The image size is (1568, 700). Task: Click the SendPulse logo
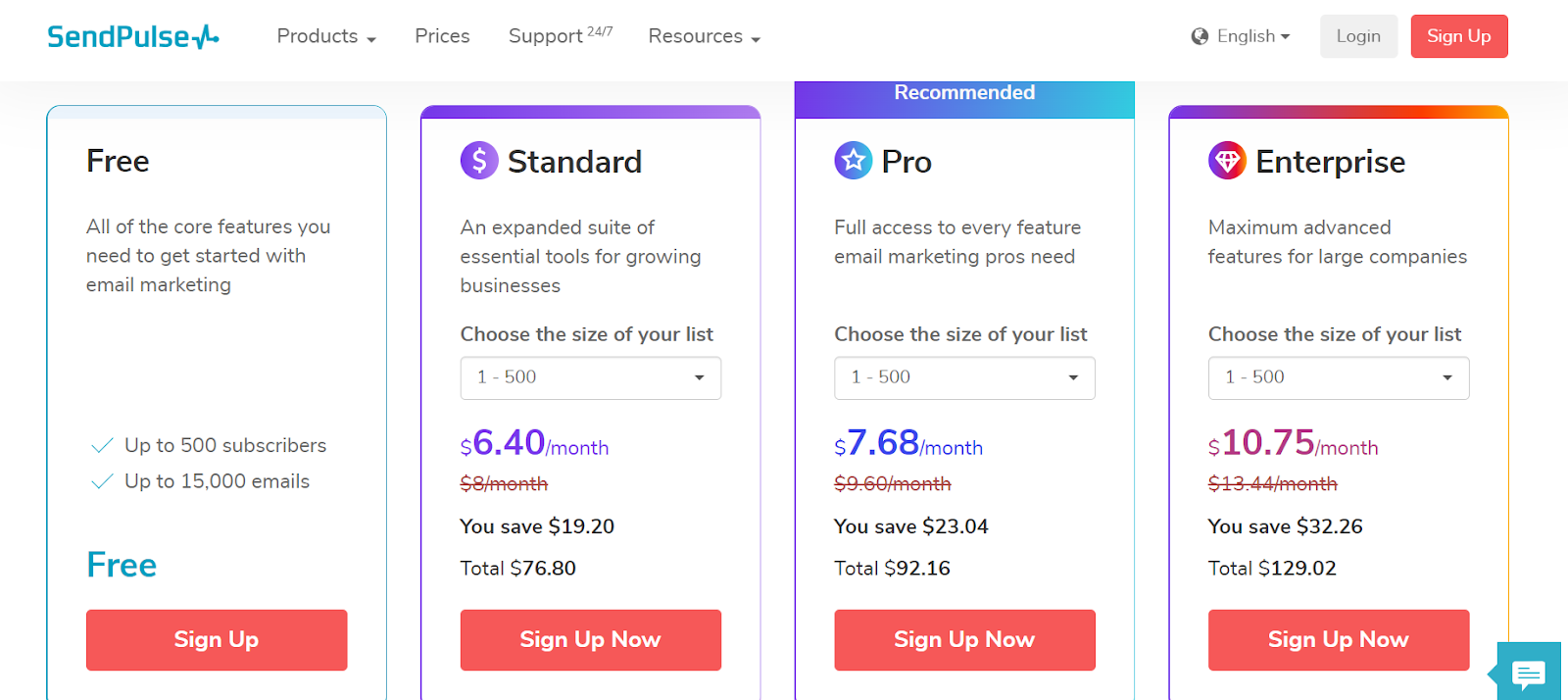(x=132, y=36)
